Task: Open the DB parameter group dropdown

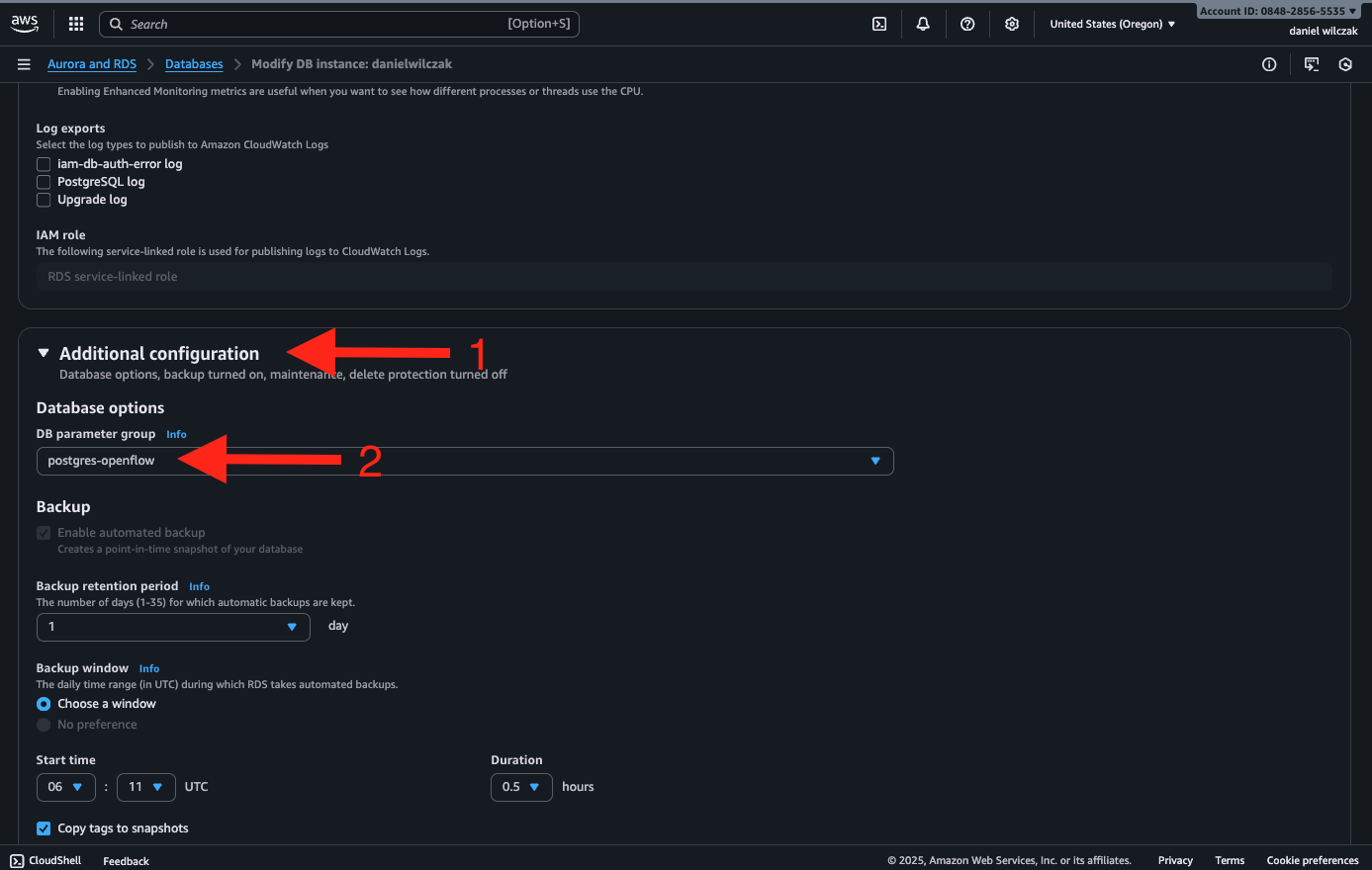Action: [464, 461]
